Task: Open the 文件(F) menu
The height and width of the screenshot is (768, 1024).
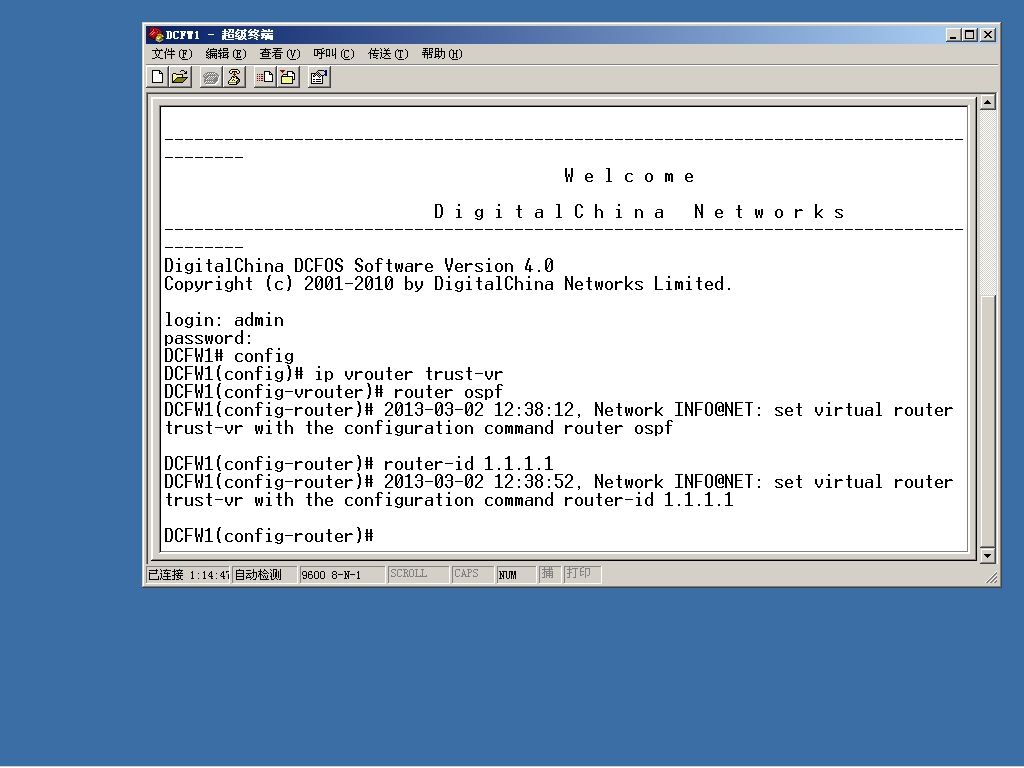Action: pyautogui.click(x=172, y=54)
